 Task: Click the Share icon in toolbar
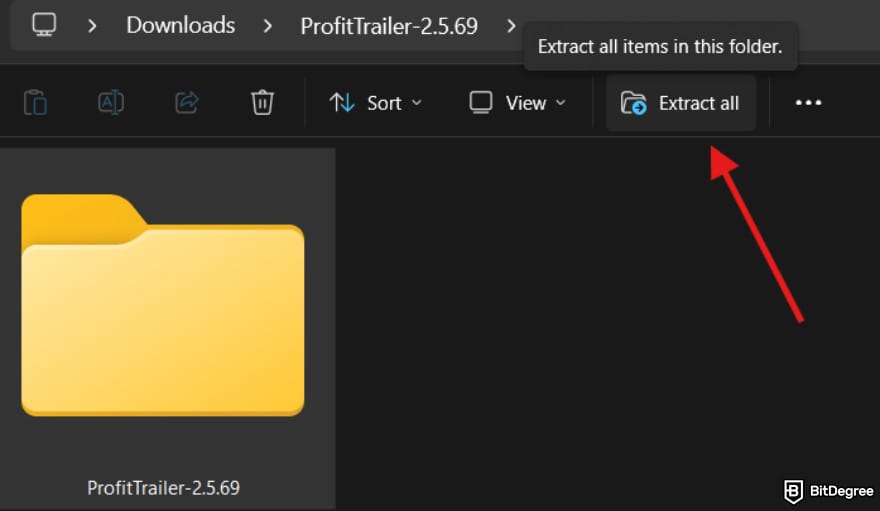[187, 103]
